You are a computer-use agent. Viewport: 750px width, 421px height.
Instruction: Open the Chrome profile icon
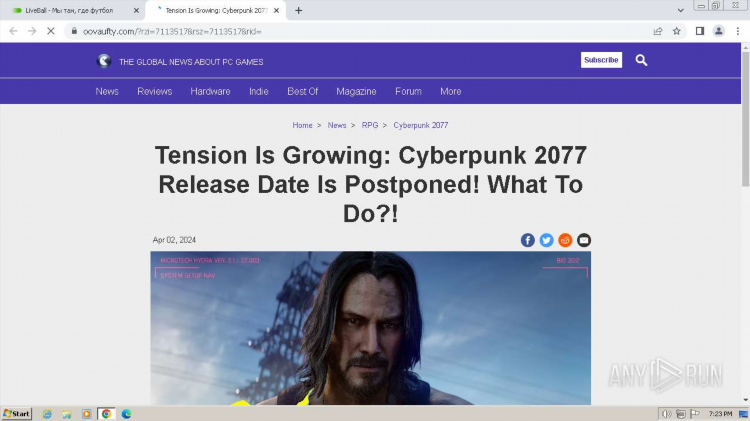coord(718,31)
